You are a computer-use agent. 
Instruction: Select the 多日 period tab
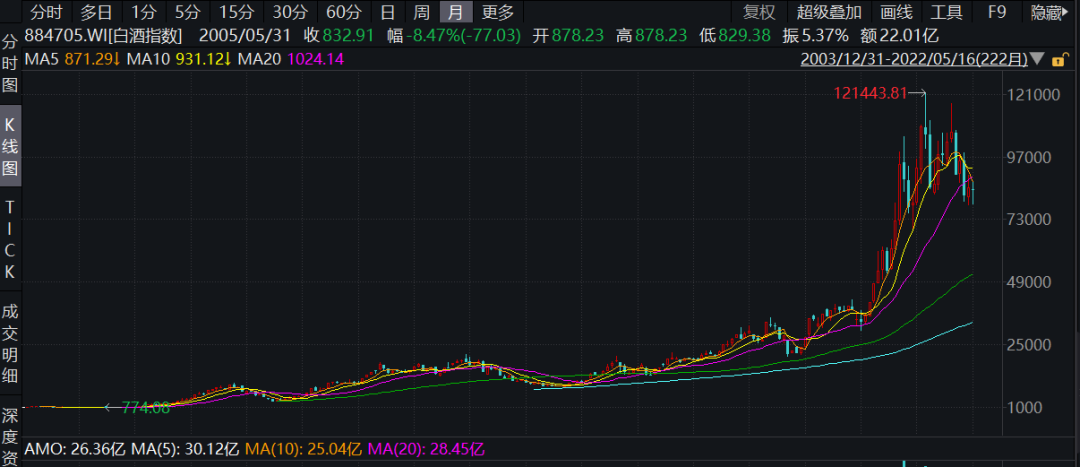[96, 12]
